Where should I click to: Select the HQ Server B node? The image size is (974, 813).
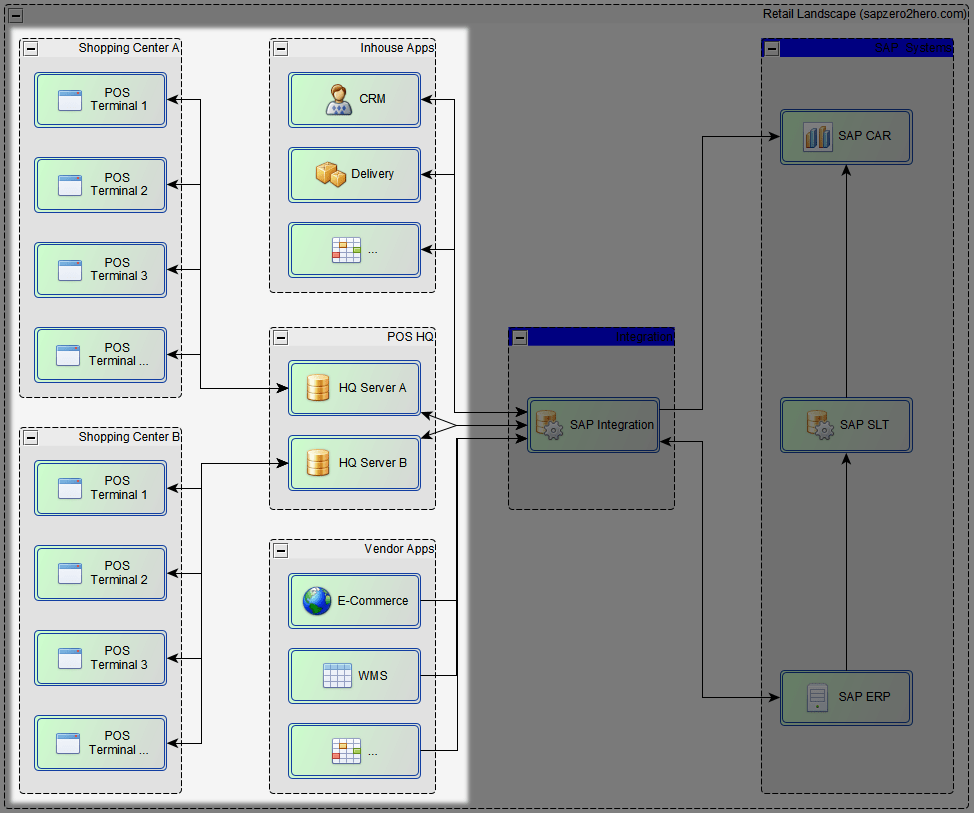[354, 463]
